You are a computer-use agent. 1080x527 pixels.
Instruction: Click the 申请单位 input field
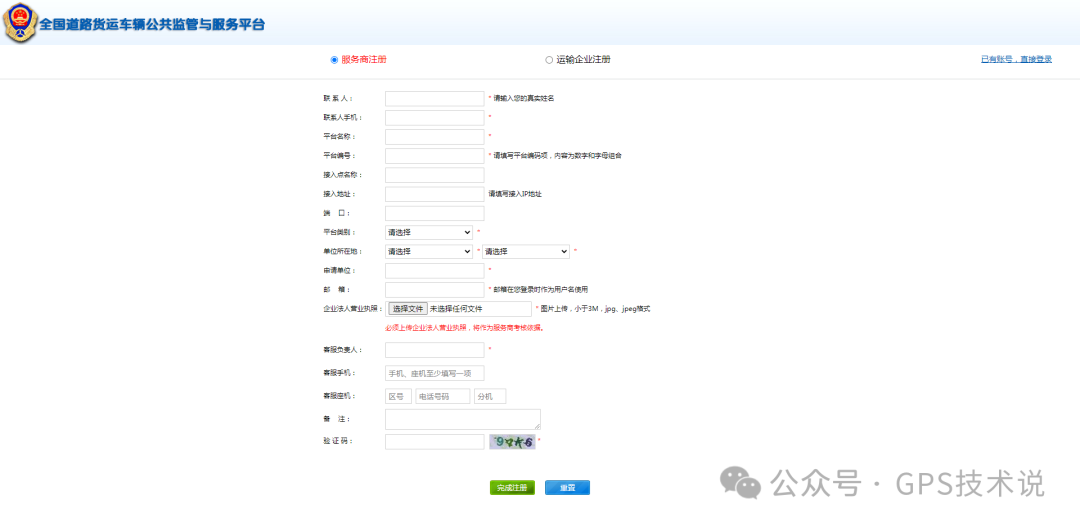[435, 271]
